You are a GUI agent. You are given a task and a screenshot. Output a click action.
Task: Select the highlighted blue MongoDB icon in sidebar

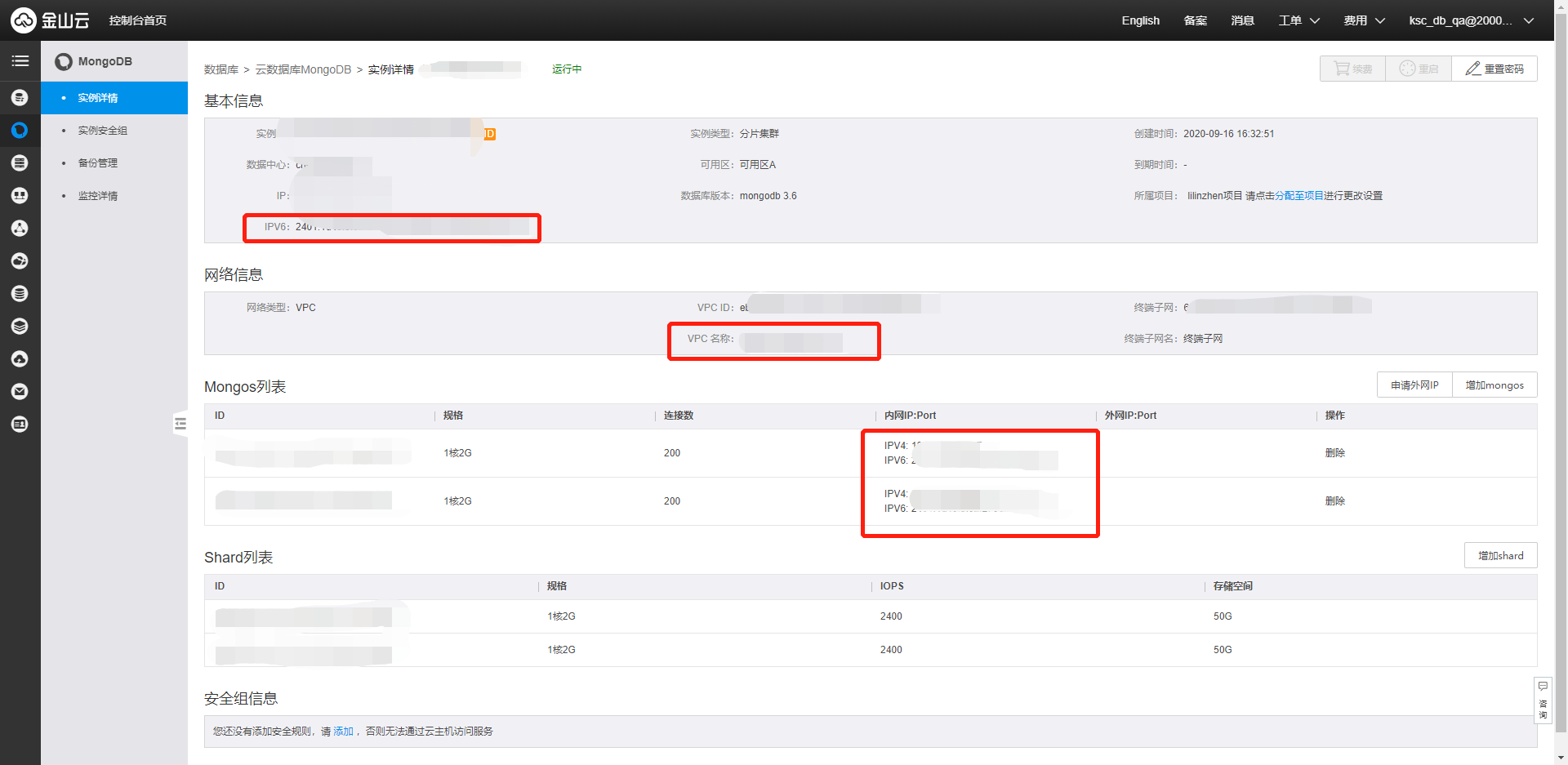20,131
